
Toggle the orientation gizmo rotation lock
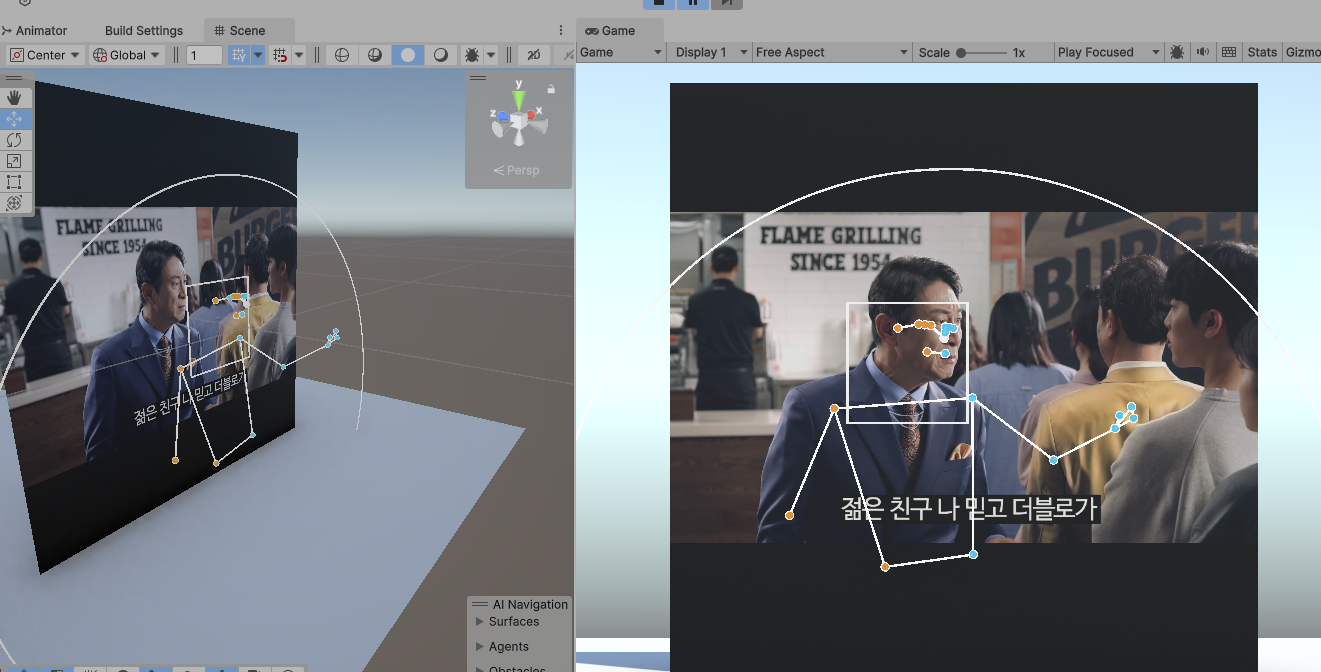click(551, 89)
